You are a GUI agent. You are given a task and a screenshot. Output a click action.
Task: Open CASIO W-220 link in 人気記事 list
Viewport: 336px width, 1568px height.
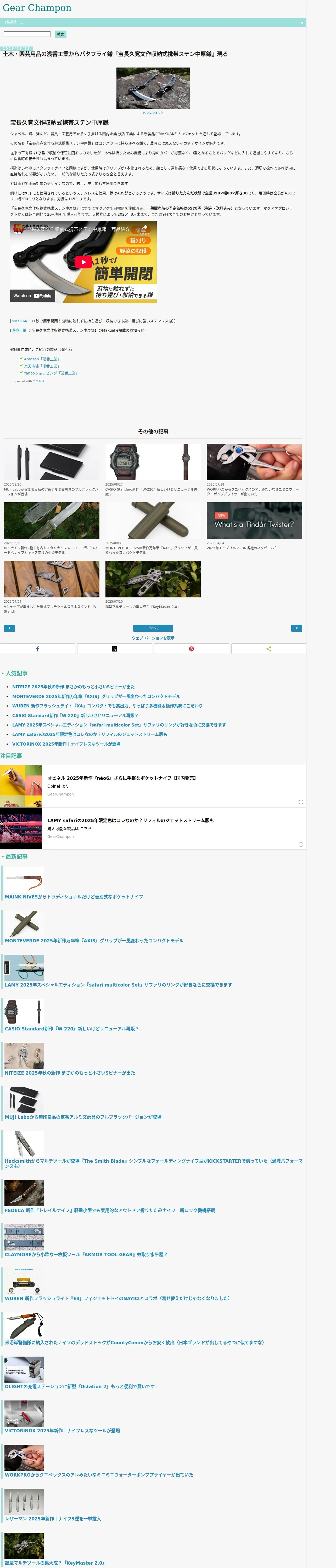(x=75, y=715)
